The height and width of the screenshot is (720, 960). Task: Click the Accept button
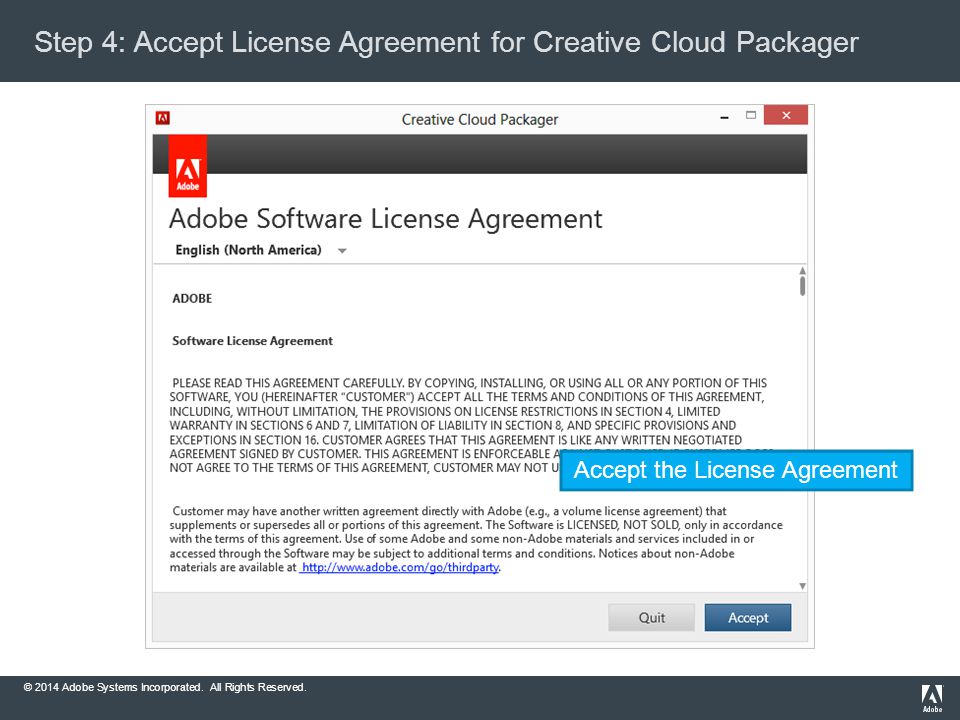(748, 617)
